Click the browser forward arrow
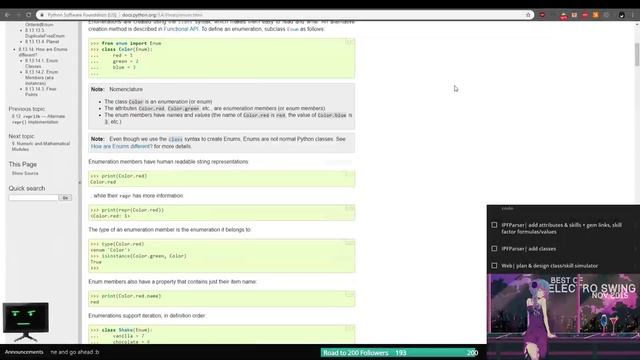The width and height of the screenshot is (640, 360). pyautogui.click(x=18, y=15)
